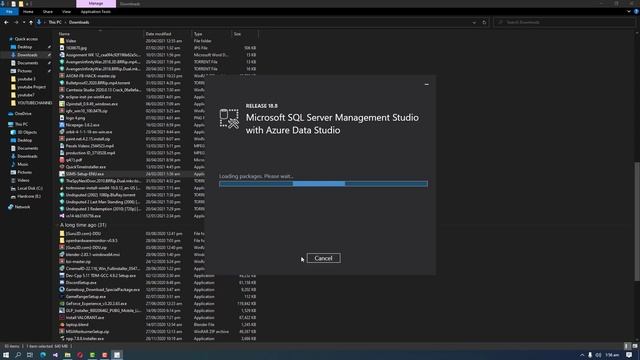Switch to details view in status bar

point(627,346)
